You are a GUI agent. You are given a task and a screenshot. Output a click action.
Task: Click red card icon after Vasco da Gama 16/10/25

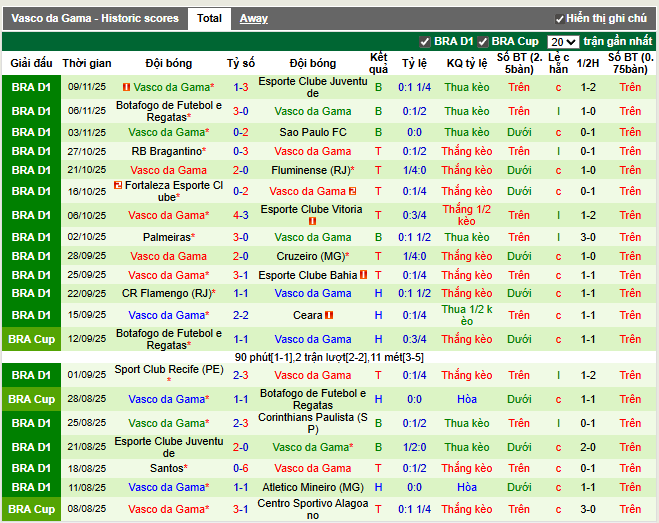pyautogui.click(x=352, y=191)
